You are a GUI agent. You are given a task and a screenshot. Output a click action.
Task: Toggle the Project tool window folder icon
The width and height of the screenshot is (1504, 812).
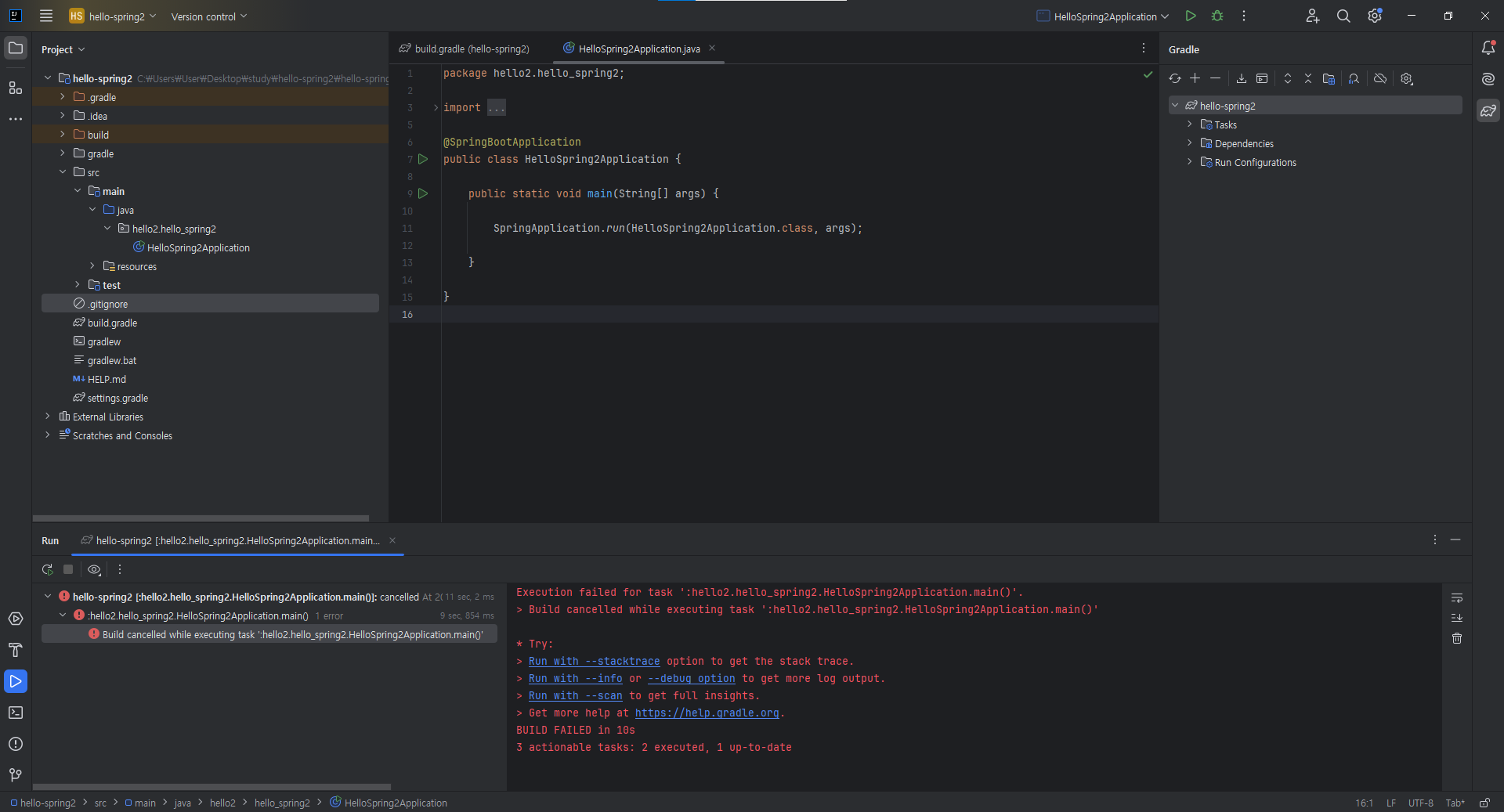pos(16,48)
